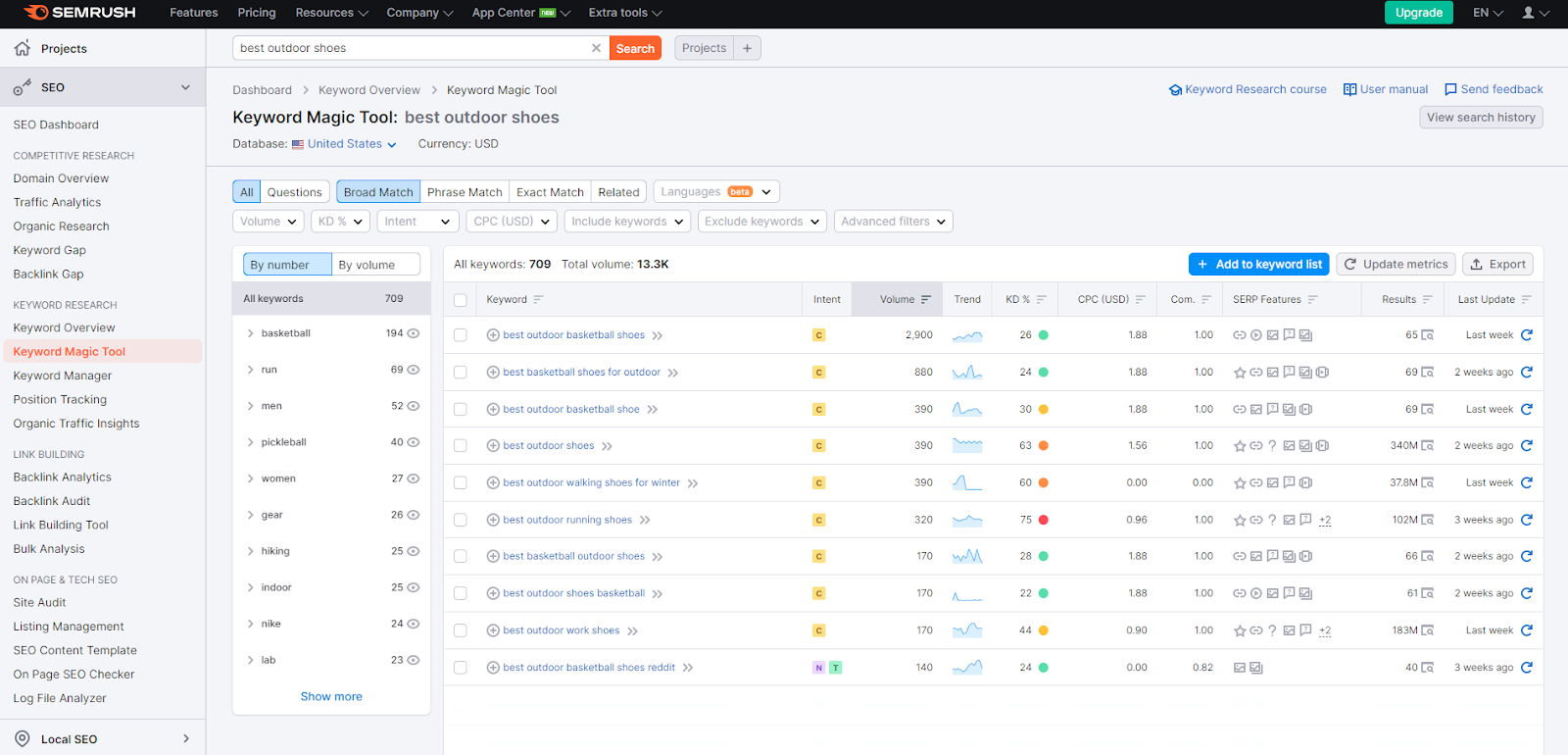Sort by the Volume column icon
The width and height of the screenshot is (1568, 755).
(x=926, y=300)
